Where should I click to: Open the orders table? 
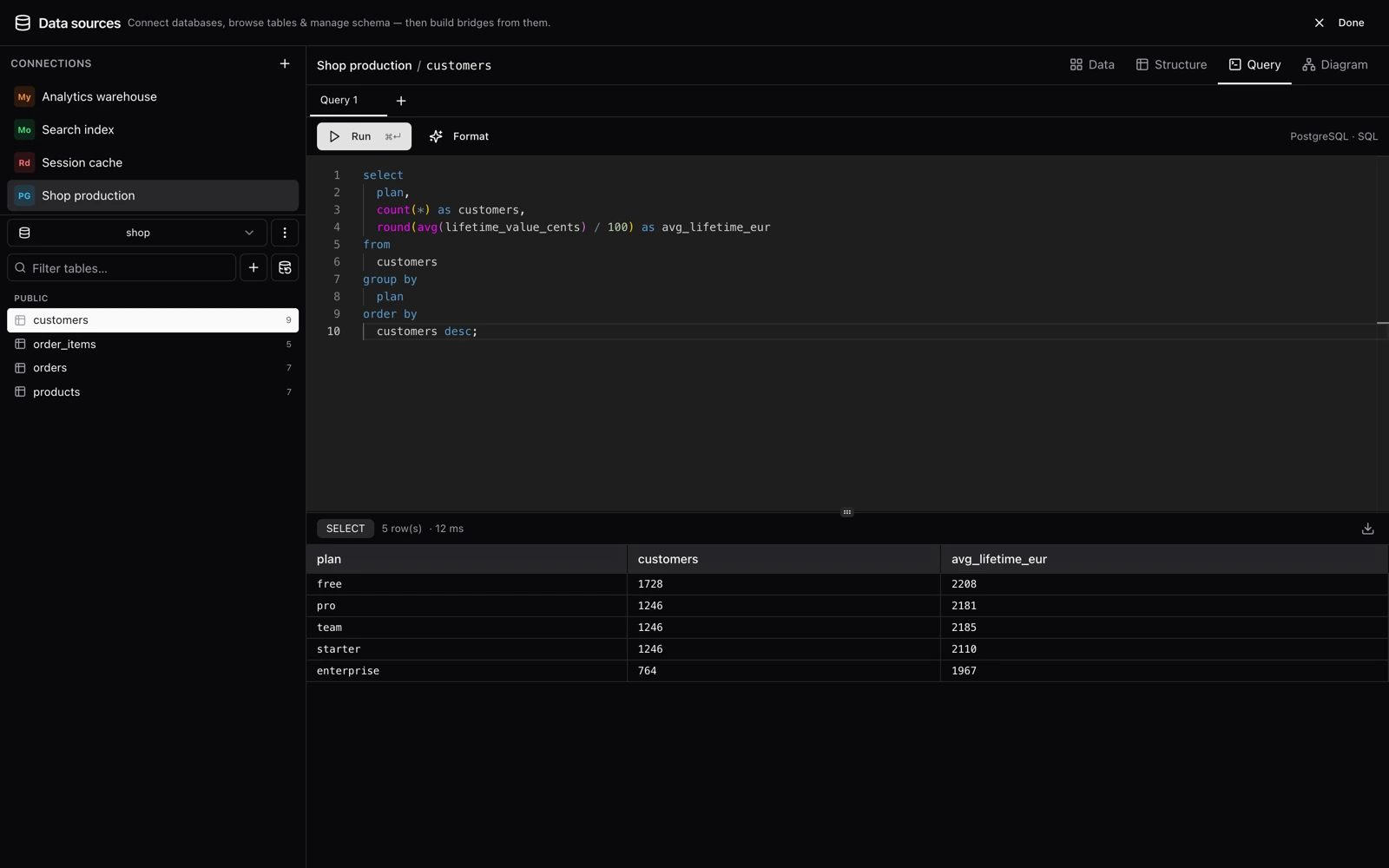click(x=153, y=368)
